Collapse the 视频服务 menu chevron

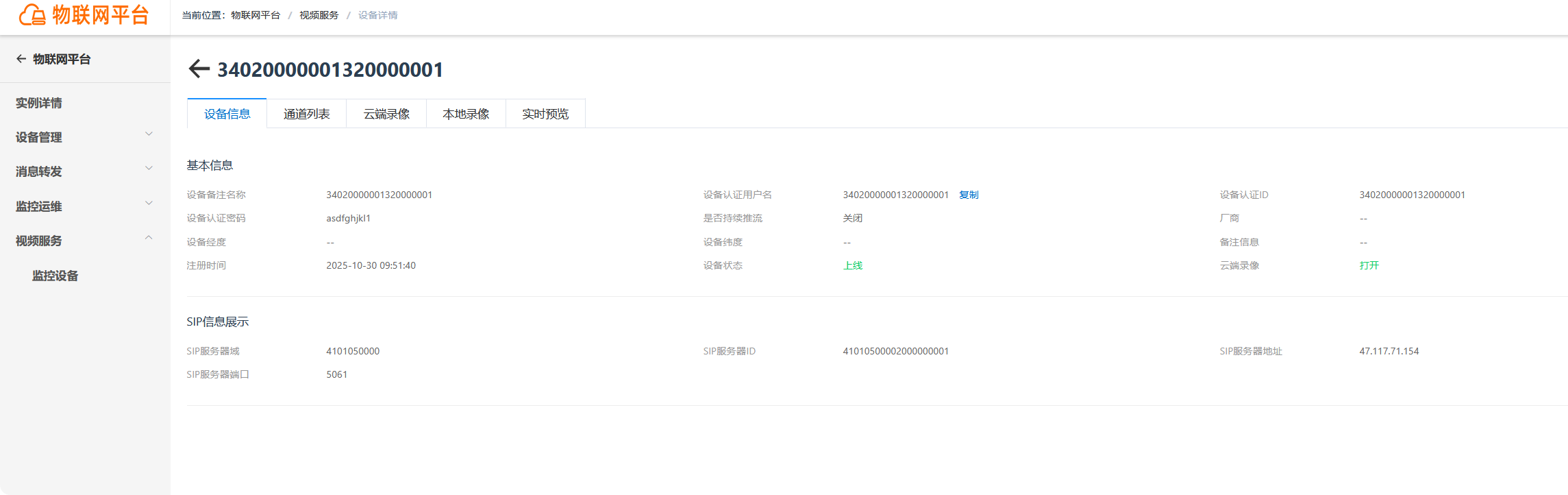coord(149,238)
